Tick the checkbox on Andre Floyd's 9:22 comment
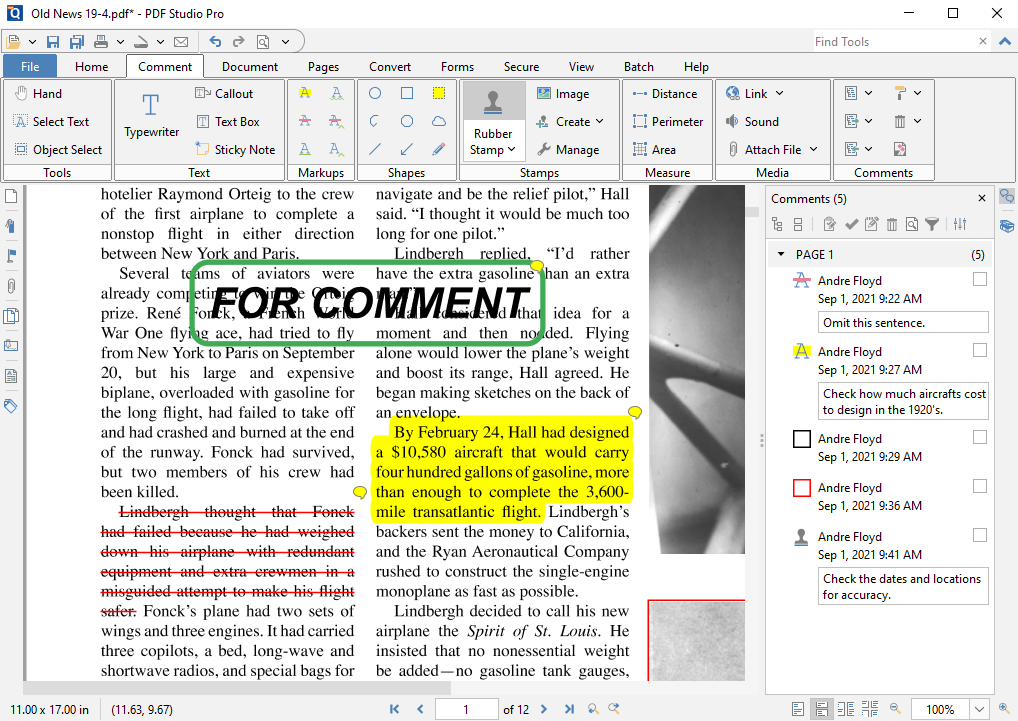Image resolution: width=1018 pixels, height=721 pixels. [979, 280]
